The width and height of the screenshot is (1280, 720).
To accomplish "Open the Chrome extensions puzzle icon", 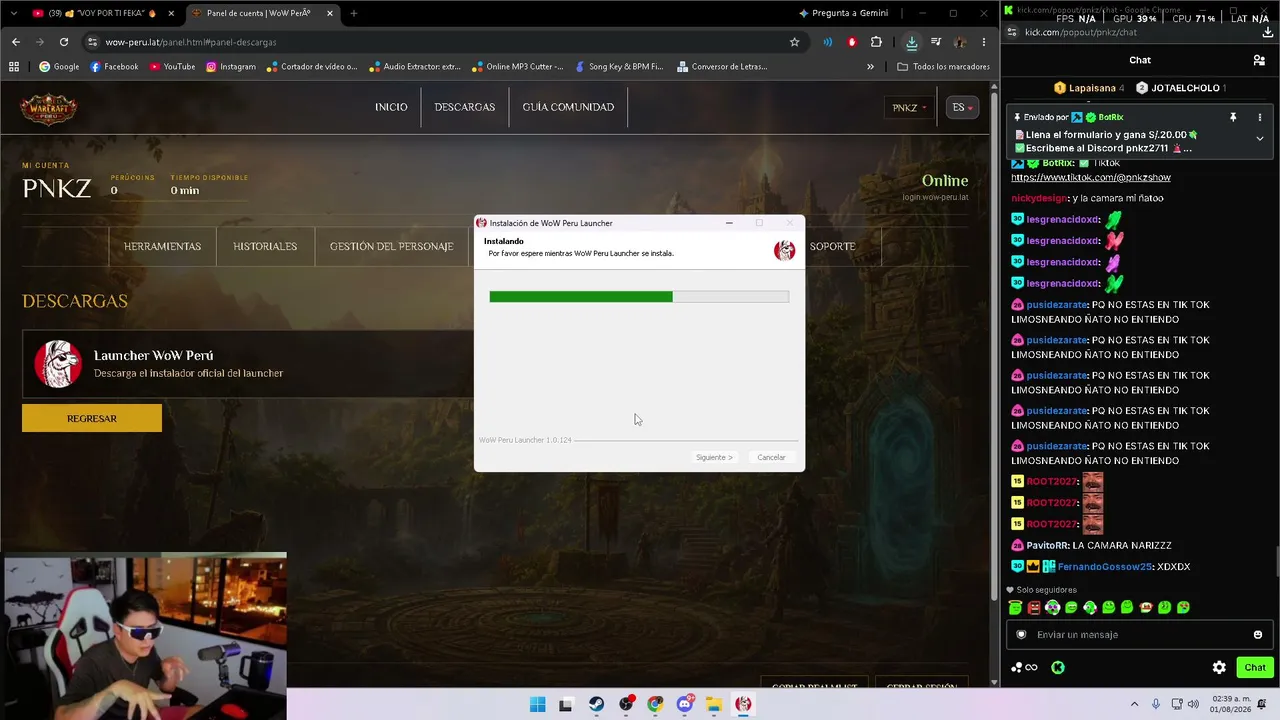I will 877,42.
